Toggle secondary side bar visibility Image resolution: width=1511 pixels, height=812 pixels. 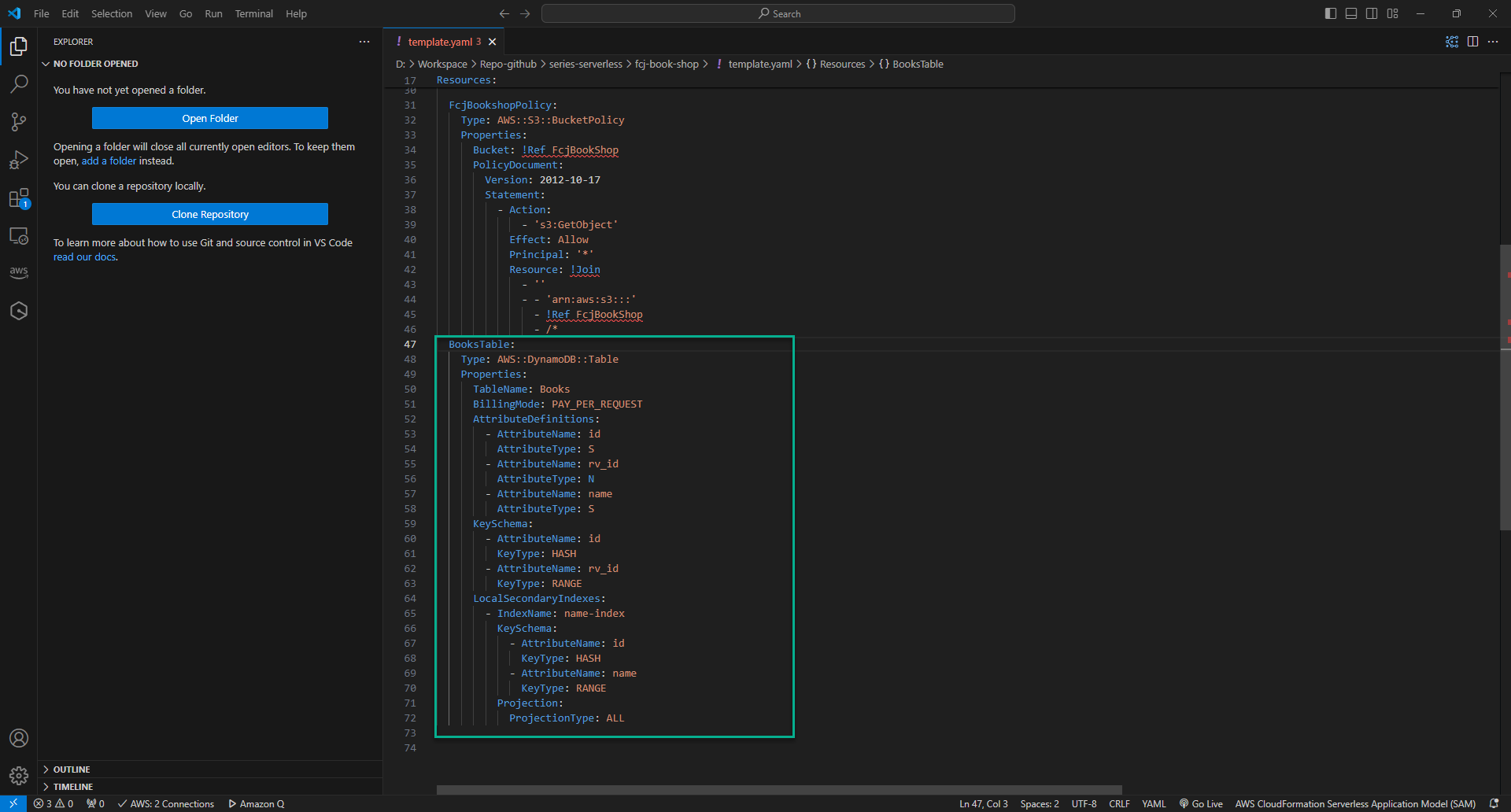coord(1372,13)
